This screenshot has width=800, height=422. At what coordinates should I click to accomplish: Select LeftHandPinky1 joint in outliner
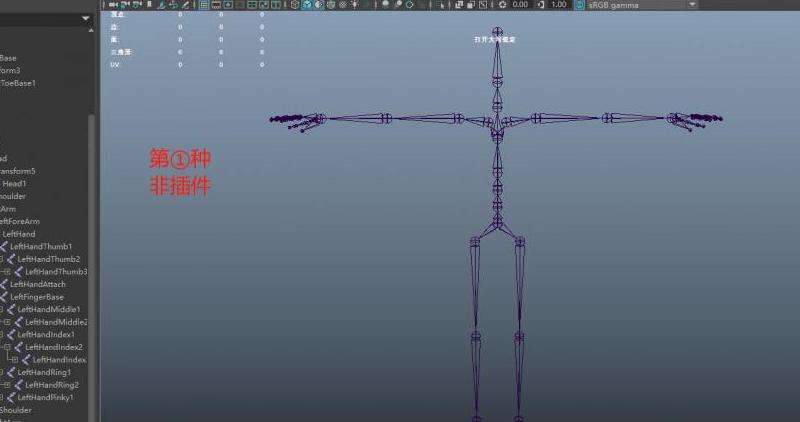click(45, 398)
